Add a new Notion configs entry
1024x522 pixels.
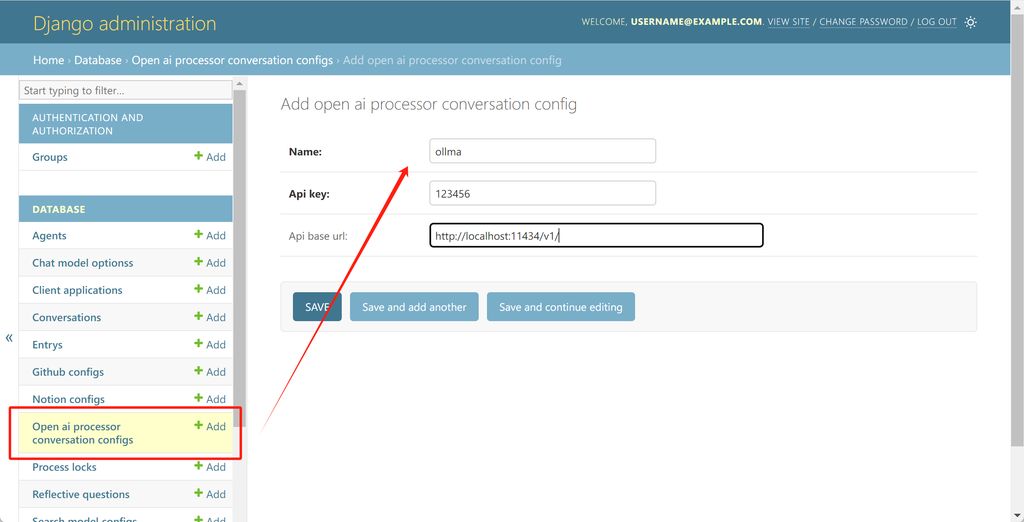(210, 399)
